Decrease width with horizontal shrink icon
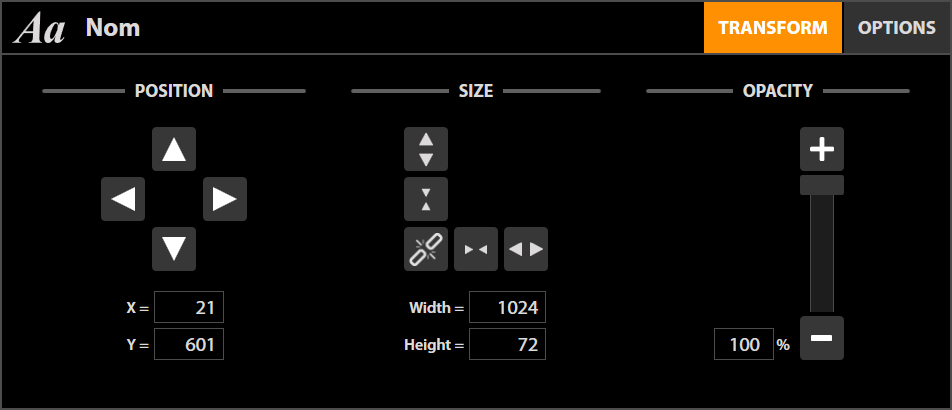This screenshot has width=952, height=410. click(x=476, y=249)
